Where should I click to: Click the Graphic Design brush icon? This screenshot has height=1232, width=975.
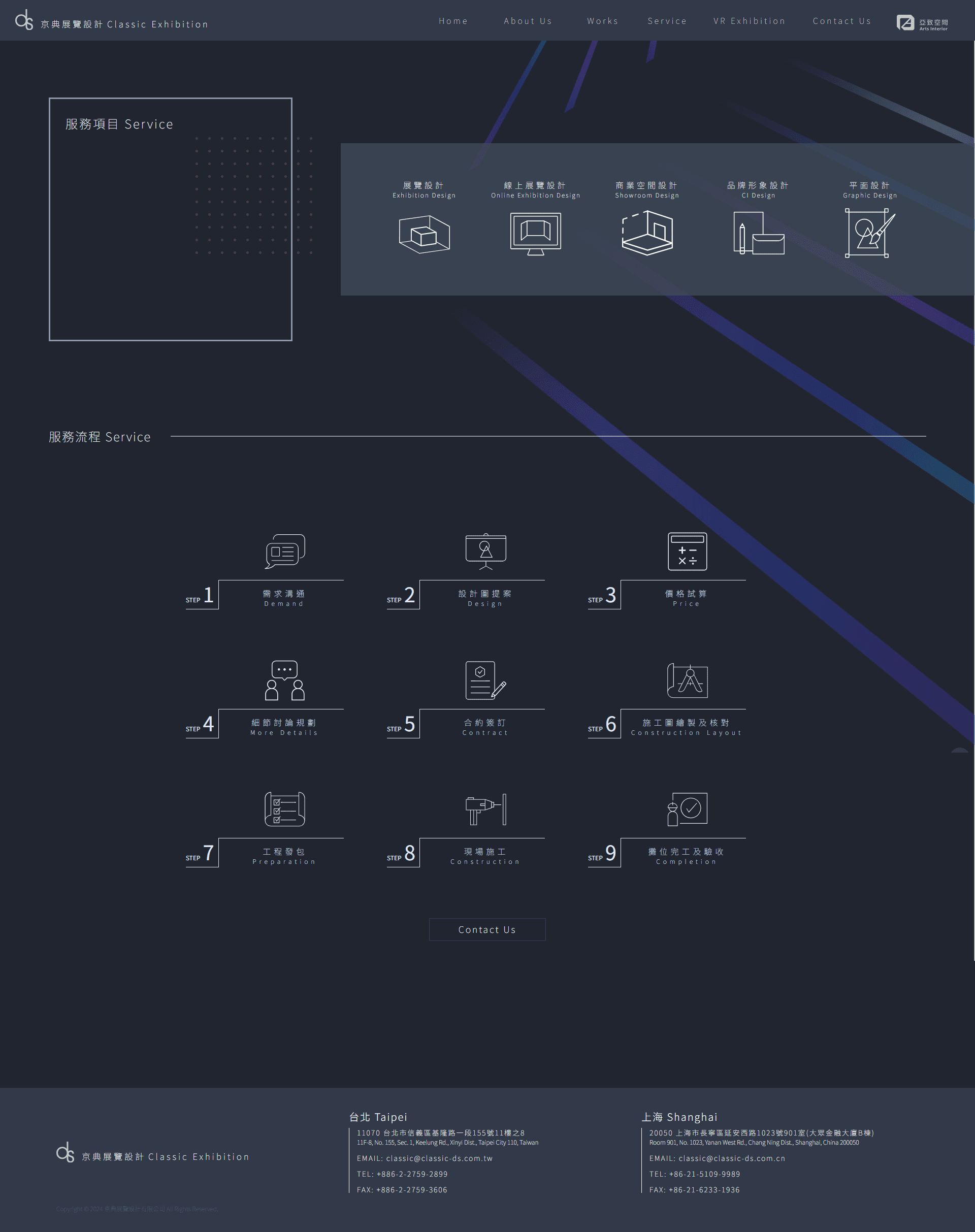tap(870, 233)
